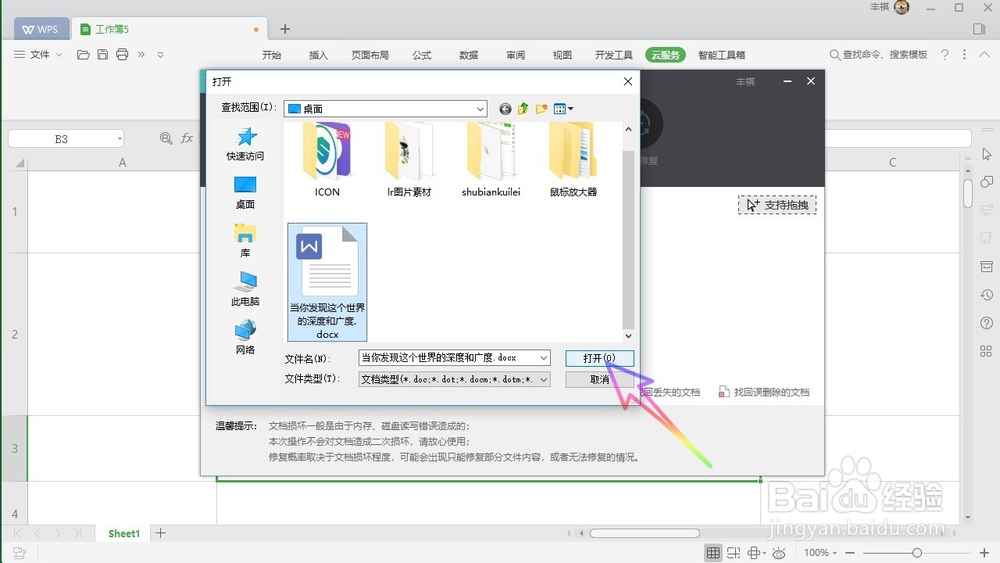Open the quick access toolbar customize dropdown

(161, 55)
